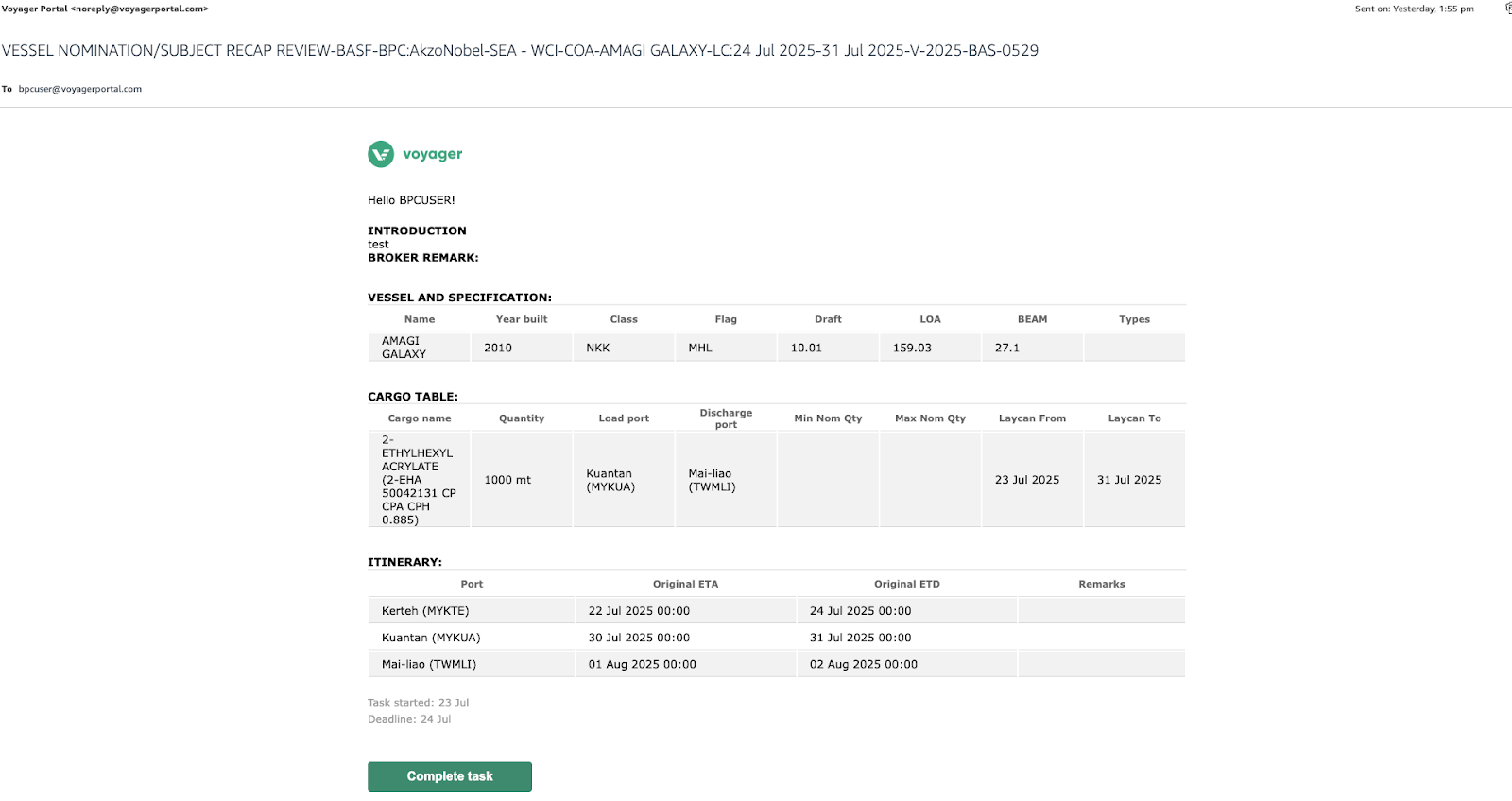The height and width of the screenshot is (801, 1512).
Task: Click the Hello BPCUSER! greeting
Action: [411, 200]
